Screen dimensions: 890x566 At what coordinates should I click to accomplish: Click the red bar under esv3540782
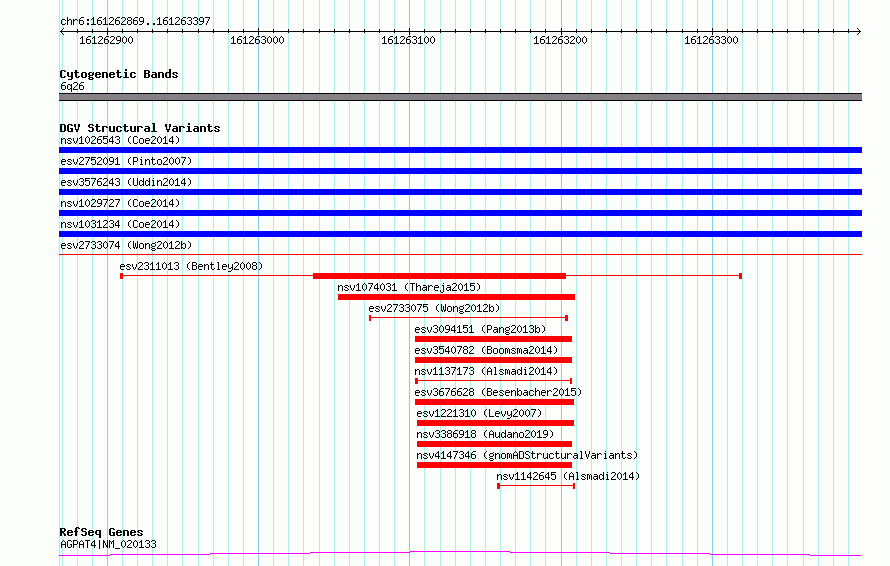click(493, 360)
